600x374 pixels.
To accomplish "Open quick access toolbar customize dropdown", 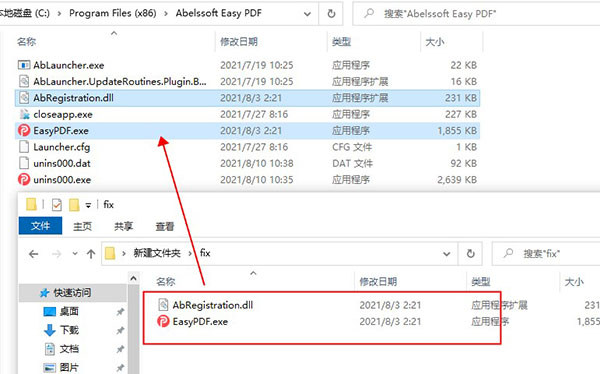I will [88, 206].
